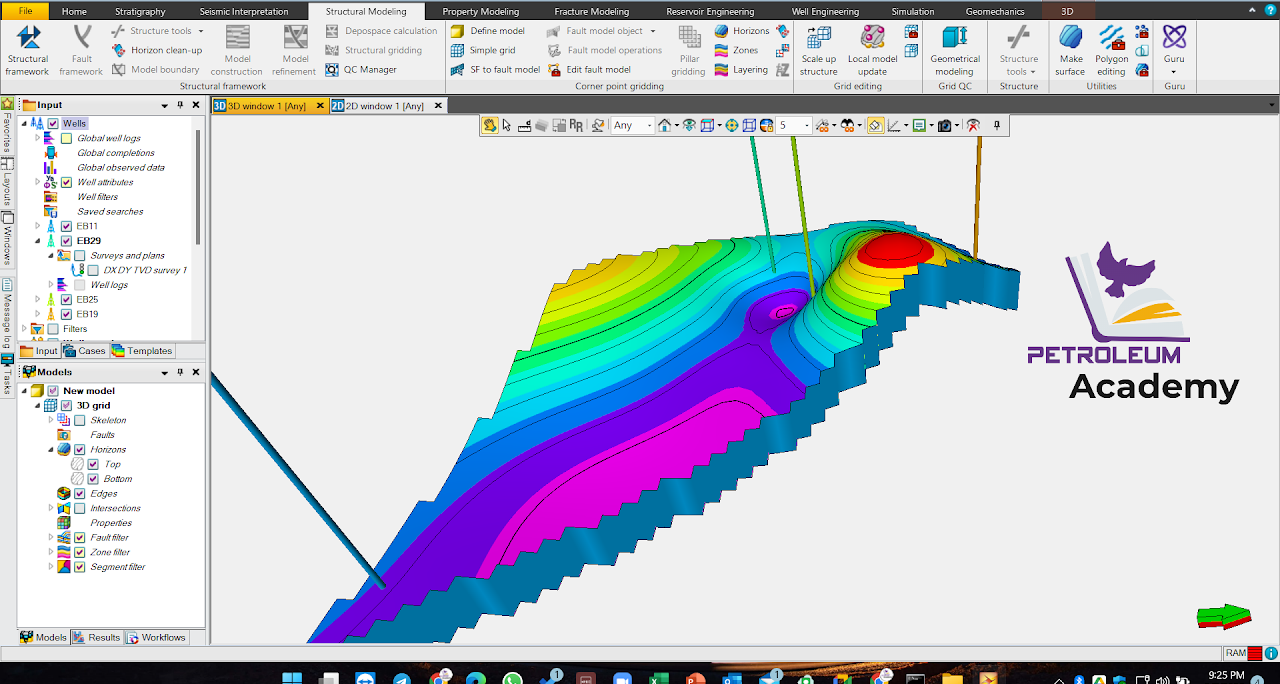Click the orthogonal cube view icon
This screenshot has width=1280, height=684.
coord(749,125)
